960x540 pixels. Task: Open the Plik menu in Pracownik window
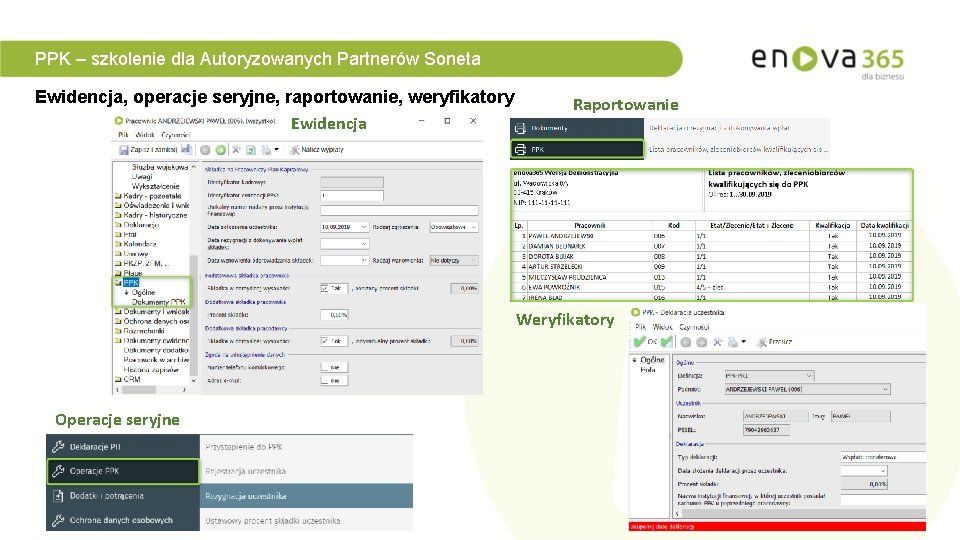click(123, 135)
